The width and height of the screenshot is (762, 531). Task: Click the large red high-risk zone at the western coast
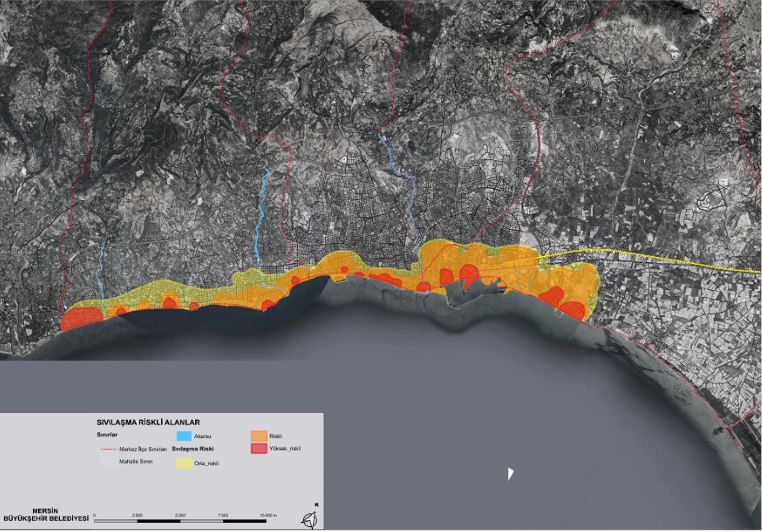coord(82,318)
